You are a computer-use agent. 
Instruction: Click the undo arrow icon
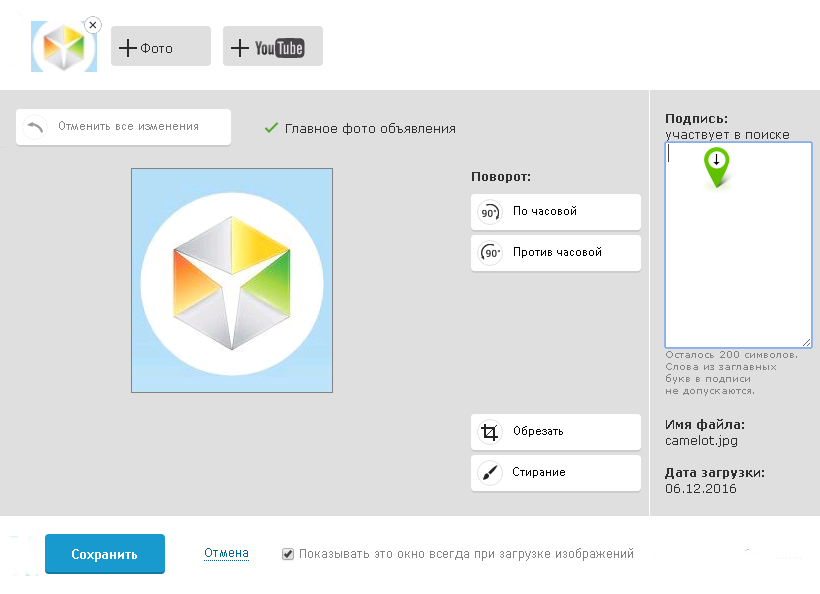pos(35,127)
